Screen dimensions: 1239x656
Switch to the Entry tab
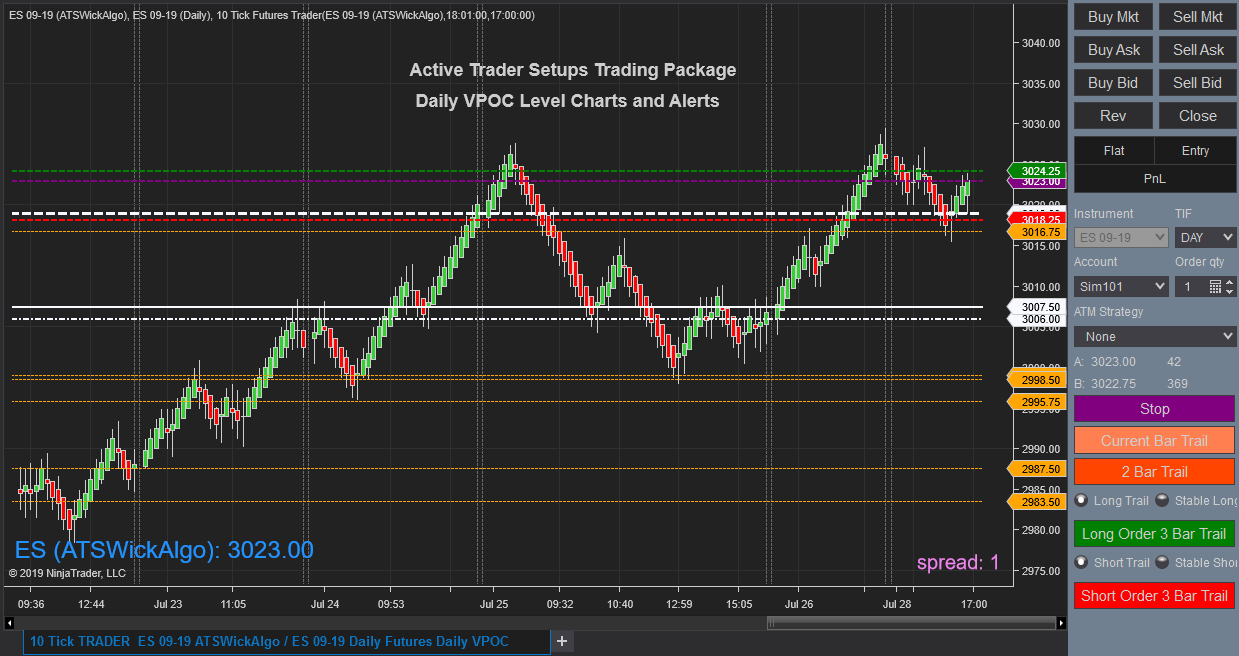pos(1196,150)
